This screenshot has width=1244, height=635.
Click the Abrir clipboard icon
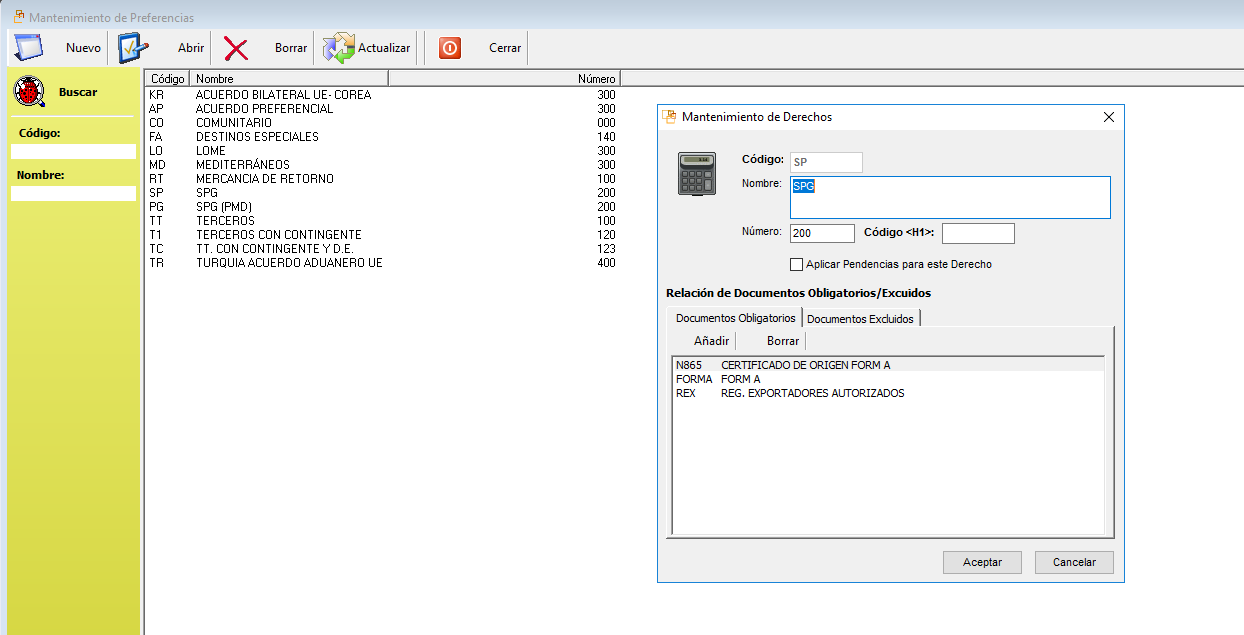pos(133,48)
